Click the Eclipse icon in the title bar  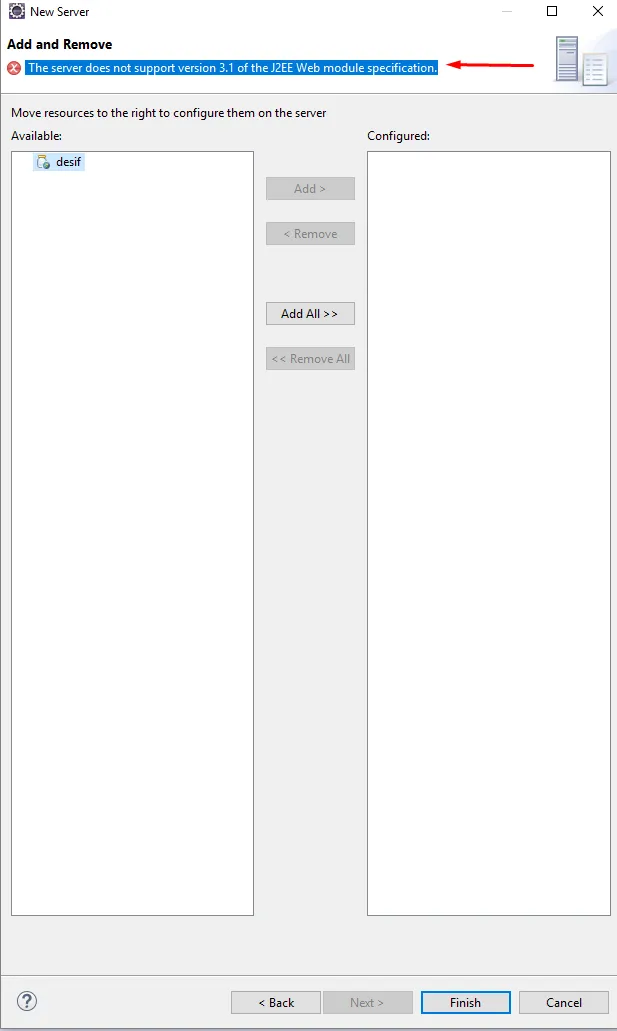16,11
